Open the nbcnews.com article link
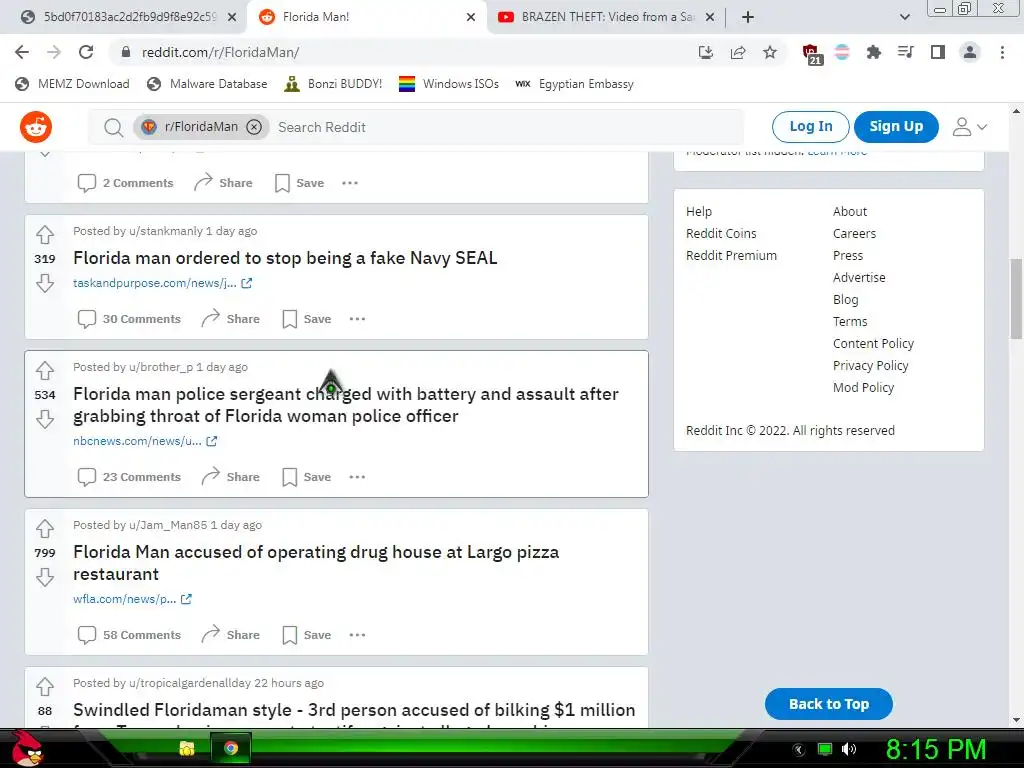 (145, 441)
